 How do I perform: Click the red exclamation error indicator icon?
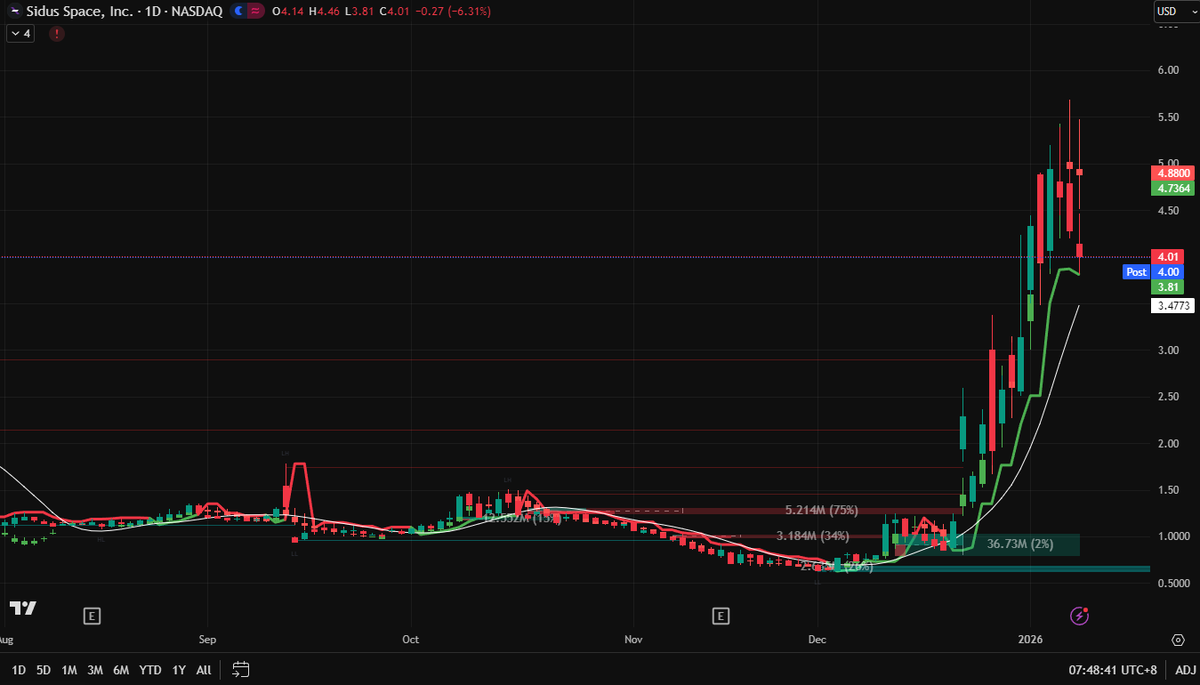coord(57,33)
